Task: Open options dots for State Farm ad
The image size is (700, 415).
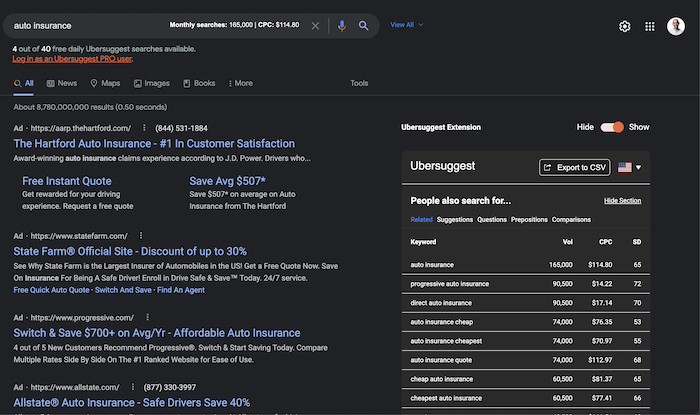Action: [x=141, y=236]
